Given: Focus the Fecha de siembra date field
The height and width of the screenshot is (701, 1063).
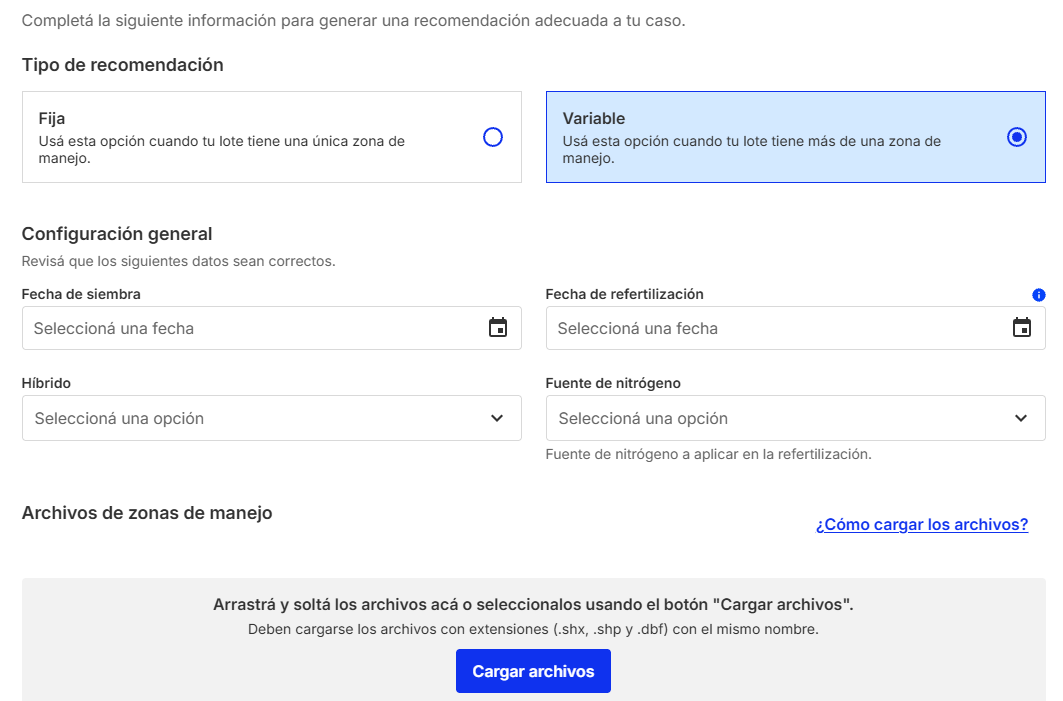Looking at the screenshot, I should (272, 328).
